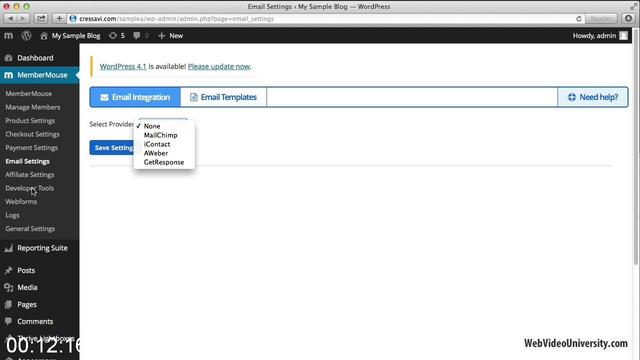The image size is (640, 360).
Task: Click the Dashboard gauge icon
Action: tap(8, 58)
